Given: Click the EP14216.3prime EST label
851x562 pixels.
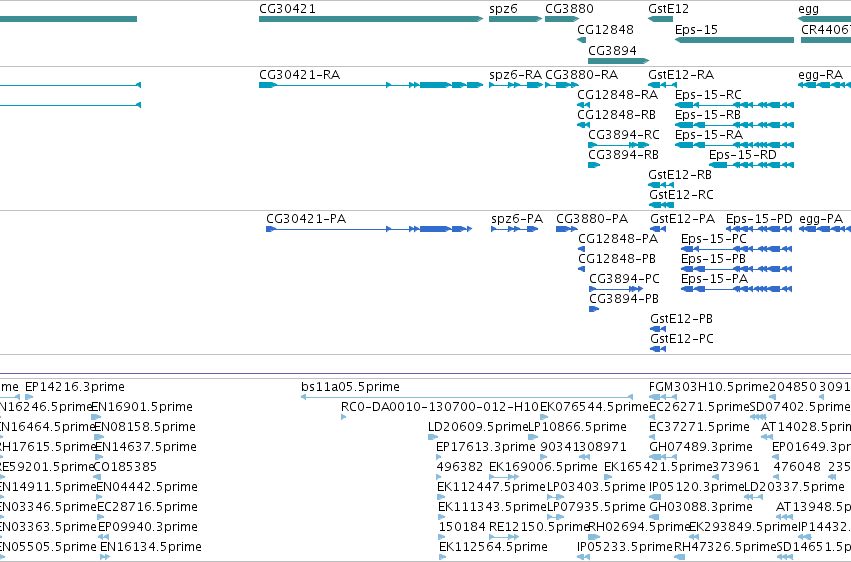Looking at the screenshot, I should (75, 387).
